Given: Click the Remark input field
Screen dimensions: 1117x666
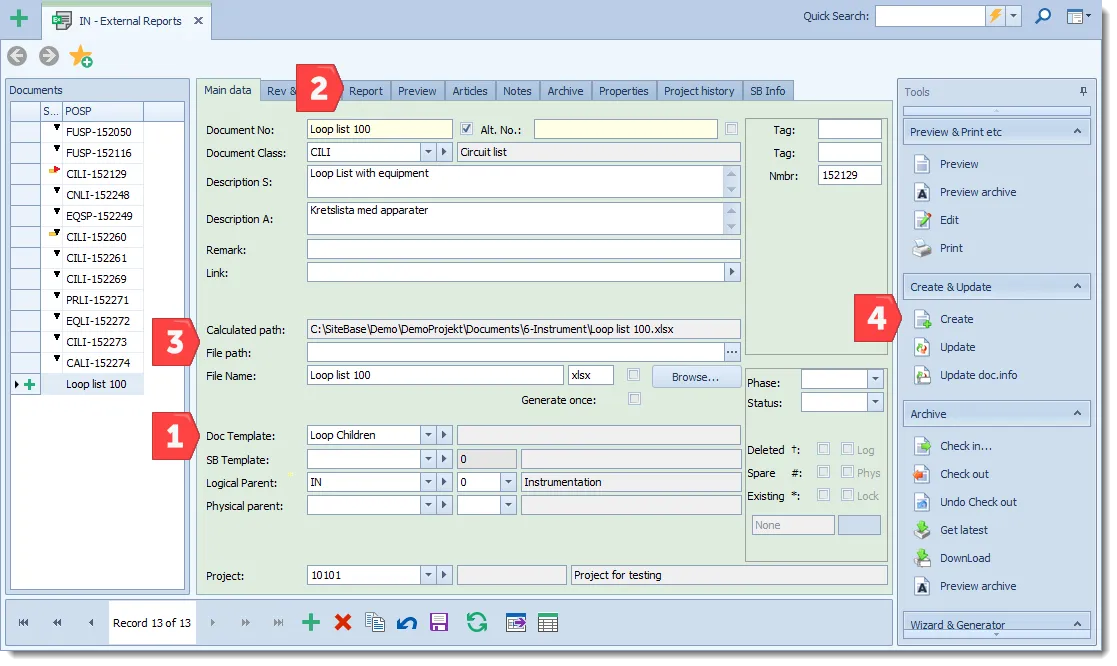Looking at the screenshot, I should click(x=524, y=249).
